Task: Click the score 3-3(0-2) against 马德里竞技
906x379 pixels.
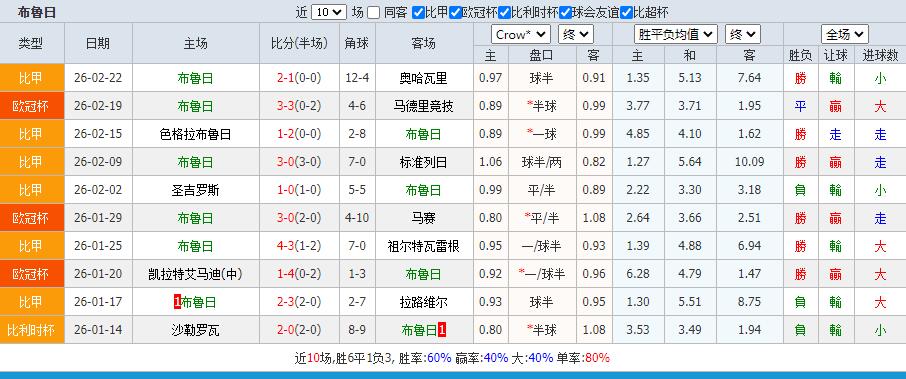Action: coord(299,106)
